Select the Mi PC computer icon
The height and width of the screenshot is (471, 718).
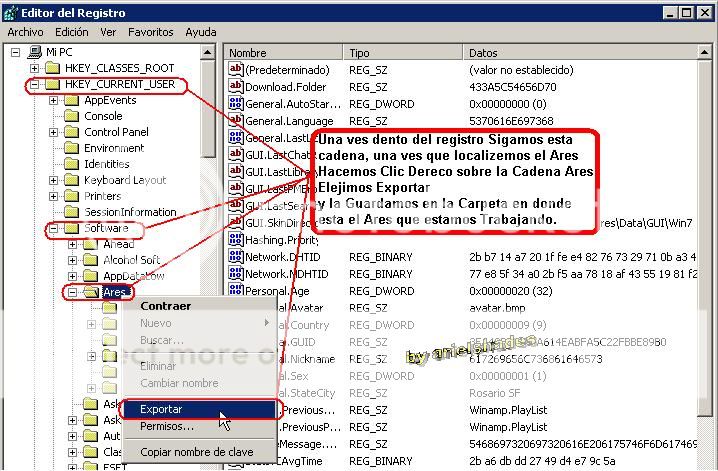click(36, 52)
